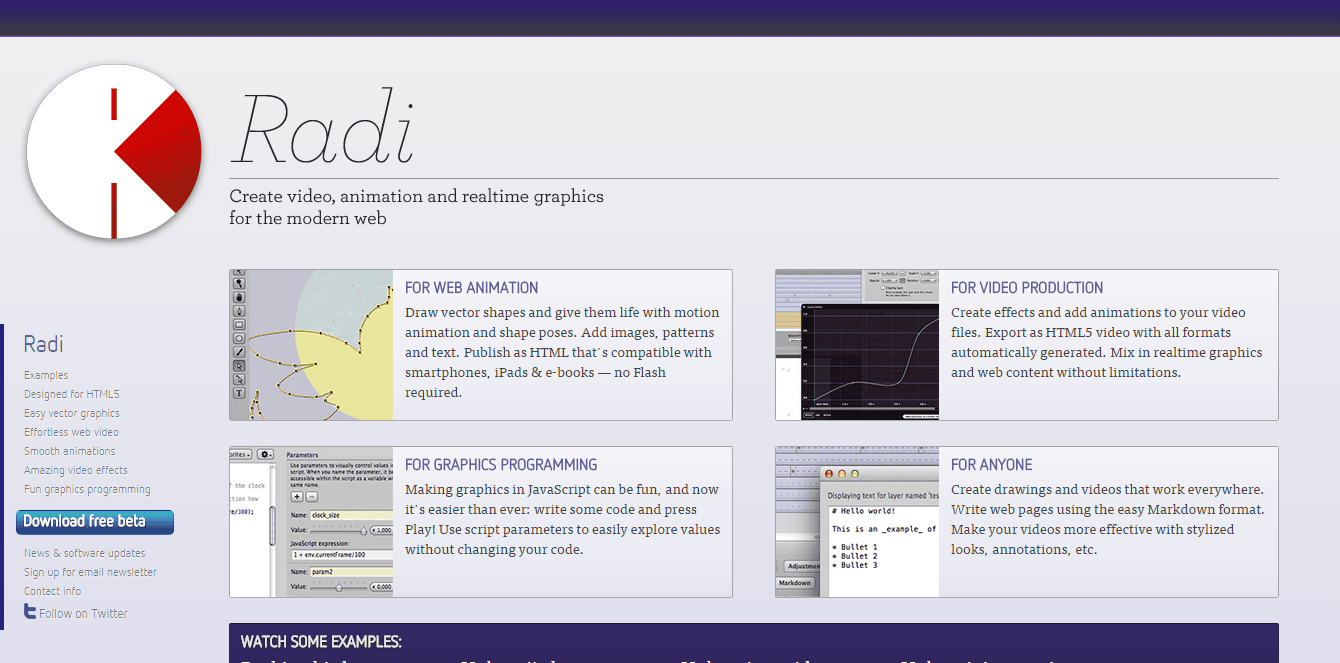This screenshot has width=1340, height=663.
Task: Go to Easy vector graphics
Action: (72, 413)
